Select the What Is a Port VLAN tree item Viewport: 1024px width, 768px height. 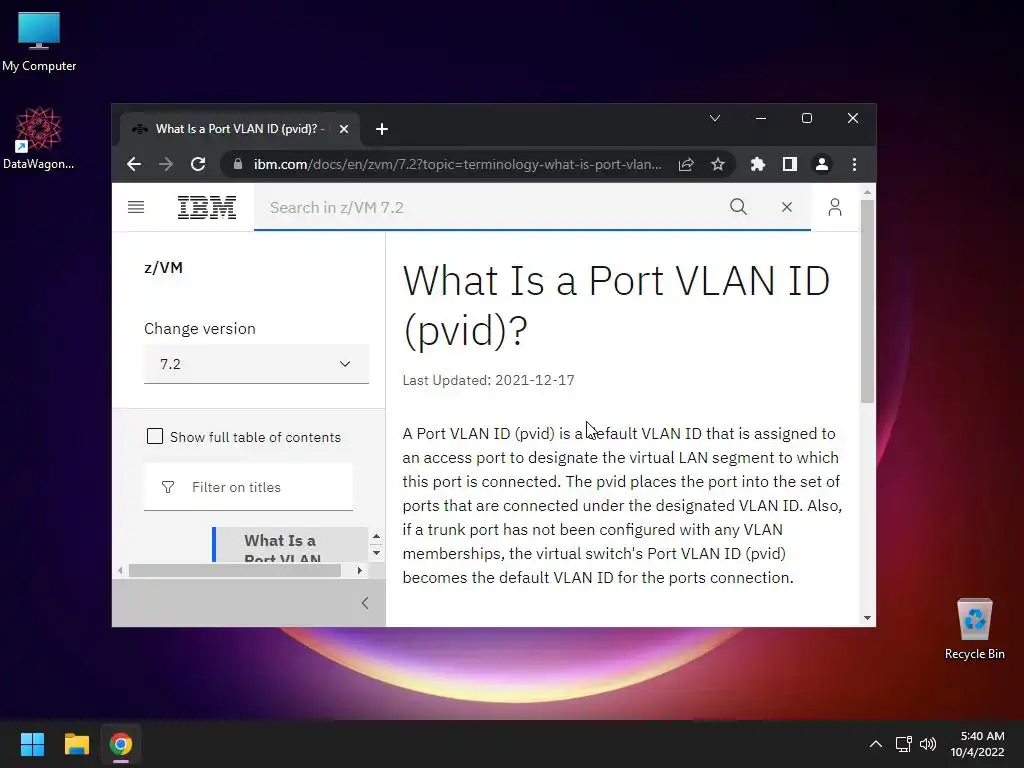291,545
